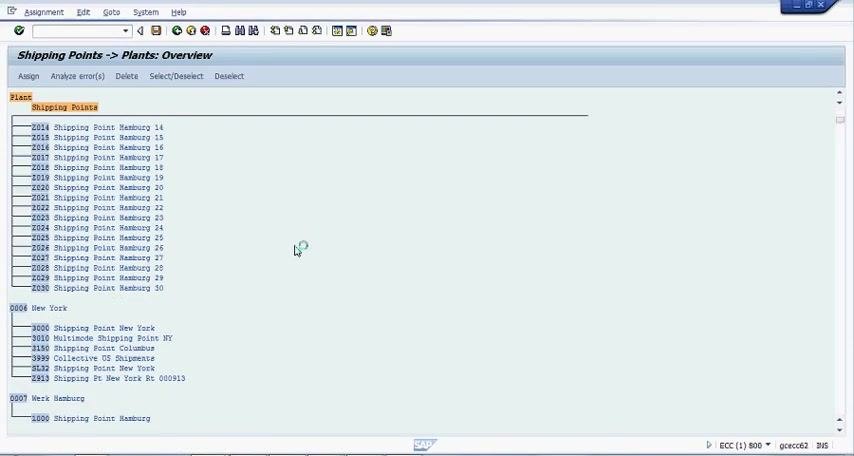This screenshot has width=854, height=456.
Task: Click the Create New Session icon
Action: (x=337, y=31)
